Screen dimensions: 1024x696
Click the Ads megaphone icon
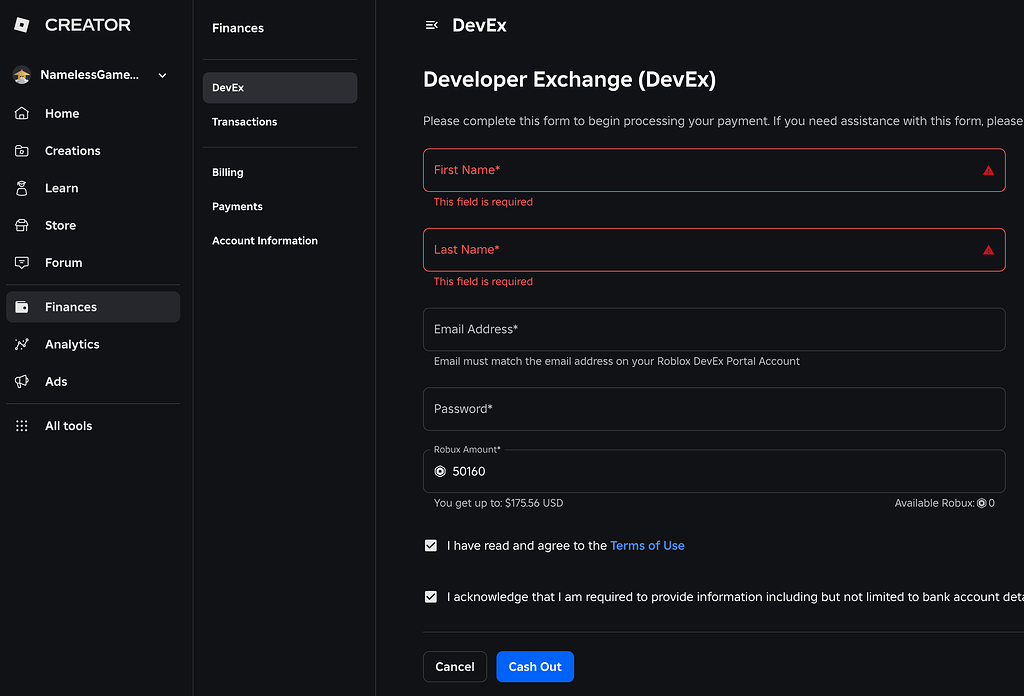(x=21, y=381)
